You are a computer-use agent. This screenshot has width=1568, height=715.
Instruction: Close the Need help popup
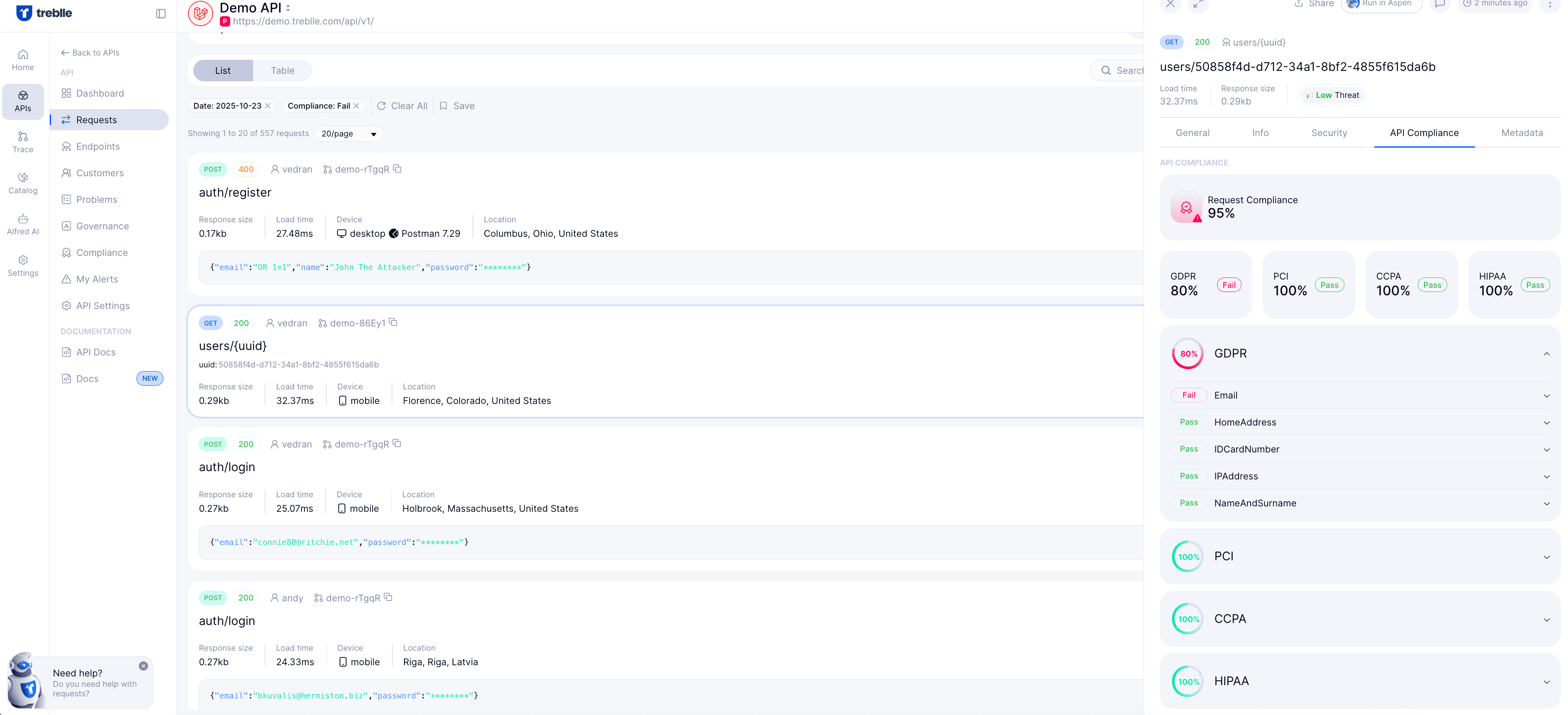pos(143,666)
